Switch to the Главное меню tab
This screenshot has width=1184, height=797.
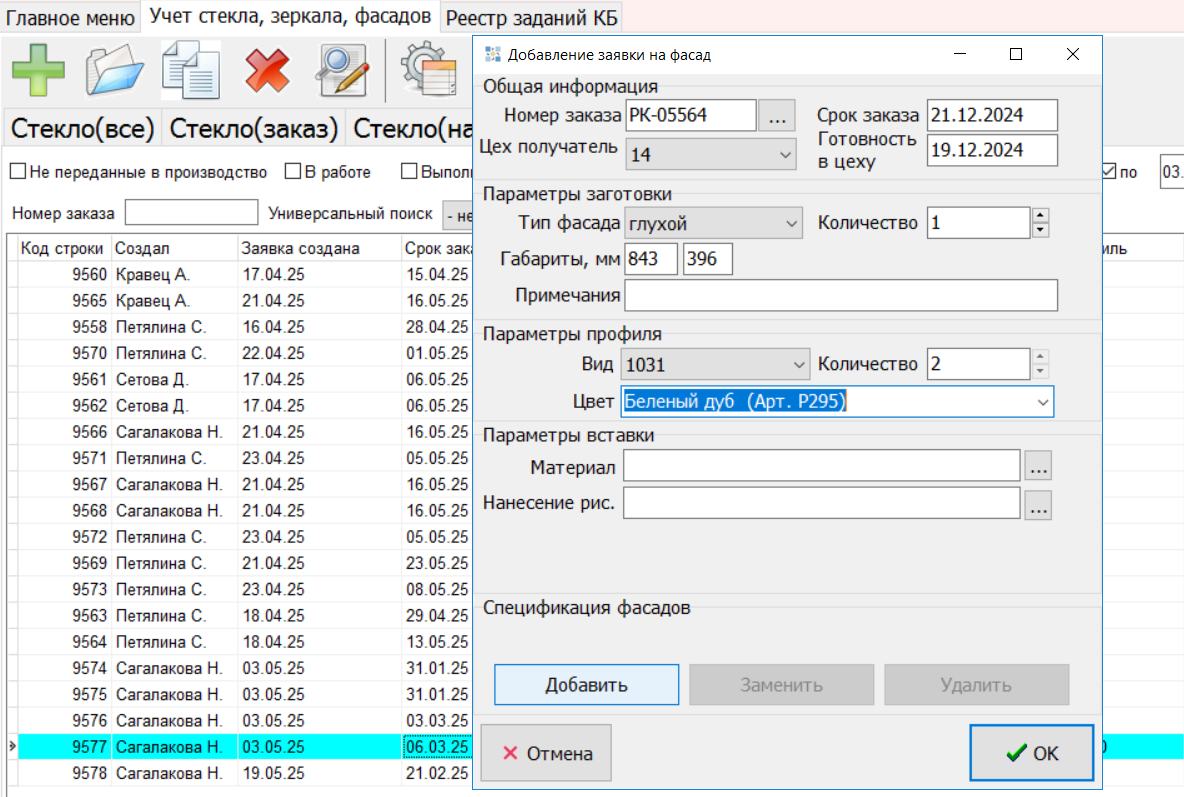[70, 17]
